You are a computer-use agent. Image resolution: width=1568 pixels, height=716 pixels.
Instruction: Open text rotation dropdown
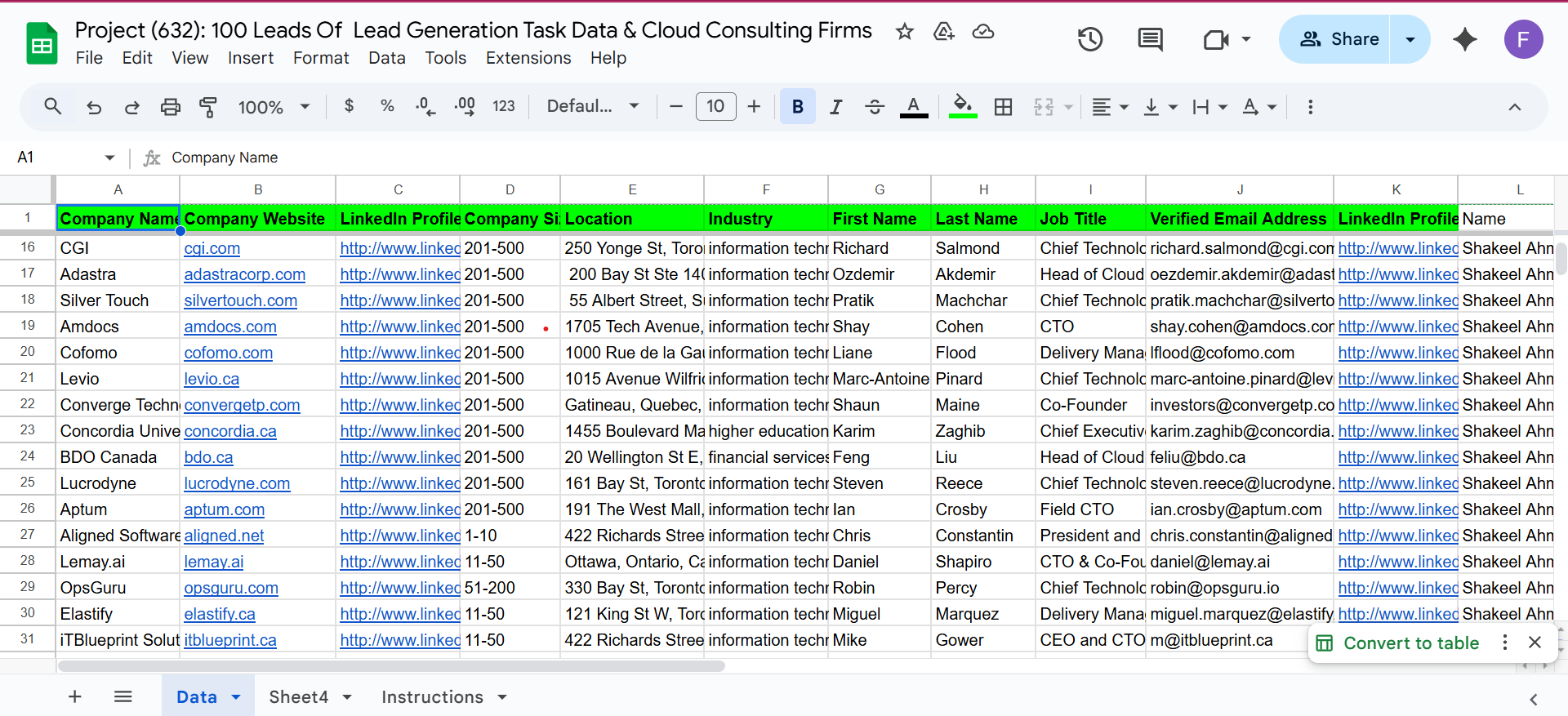[1259, 107]
